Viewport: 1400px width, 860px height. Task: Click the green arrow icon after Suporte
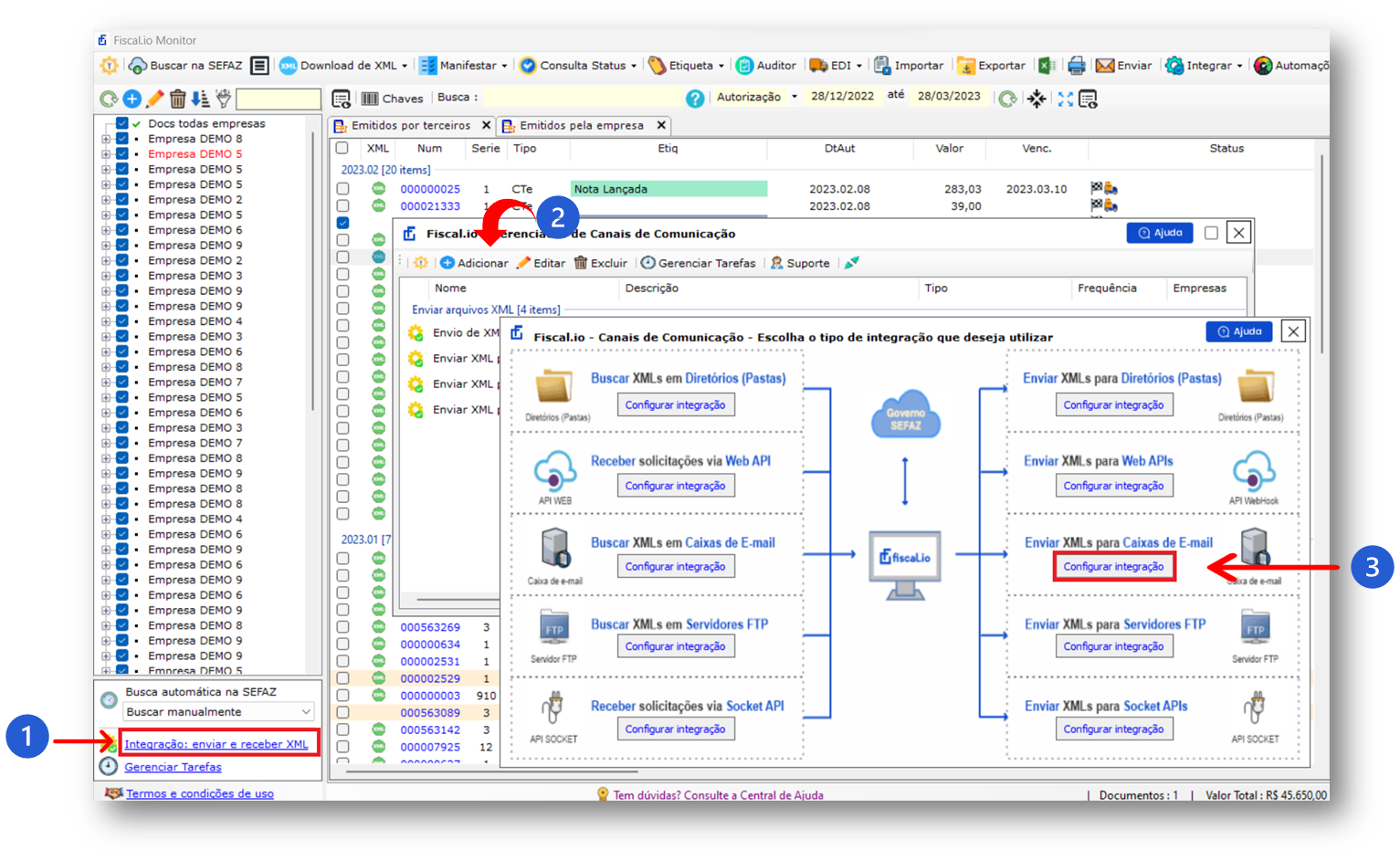(x=851, y=263)
